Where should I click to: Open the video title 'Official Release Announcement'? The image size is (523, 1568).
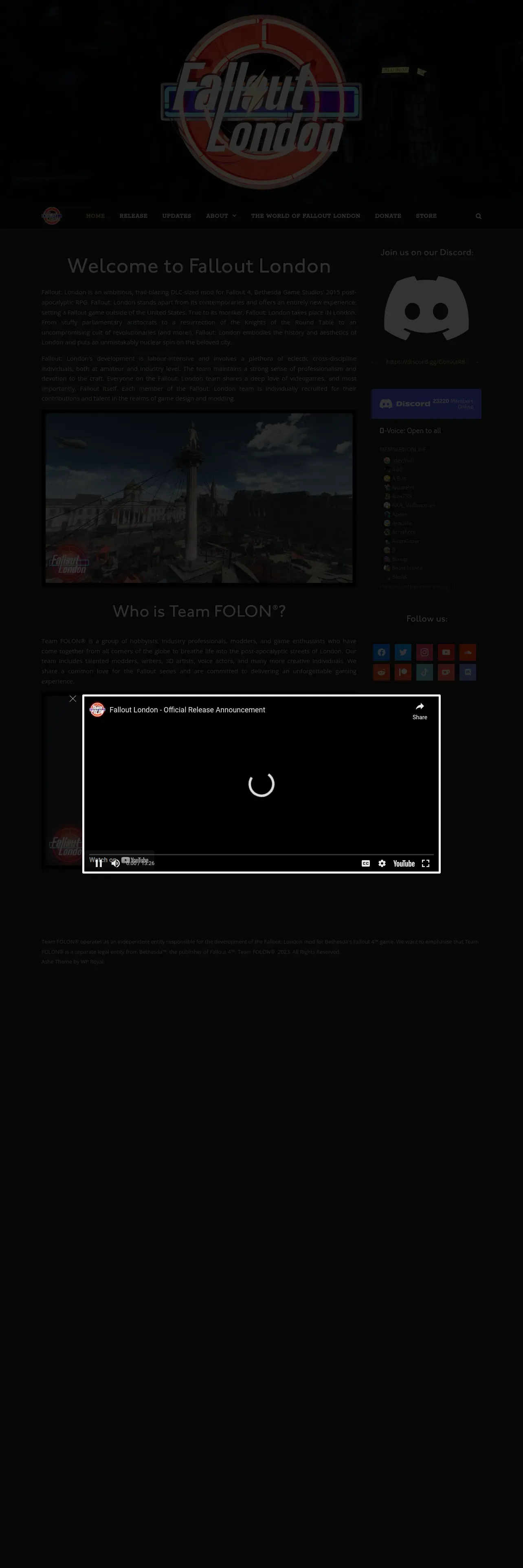click(x=187, y=710)
